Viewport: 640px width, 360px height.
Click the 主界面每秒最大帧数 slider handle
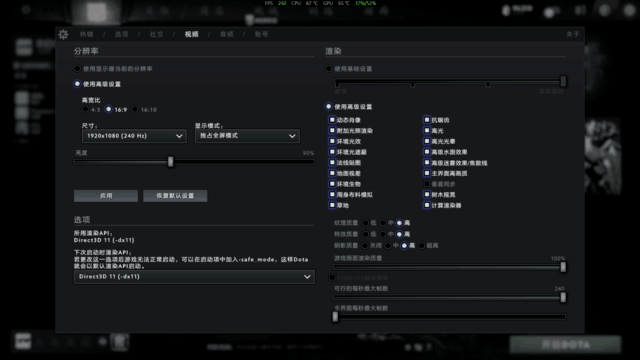(335, 317)
